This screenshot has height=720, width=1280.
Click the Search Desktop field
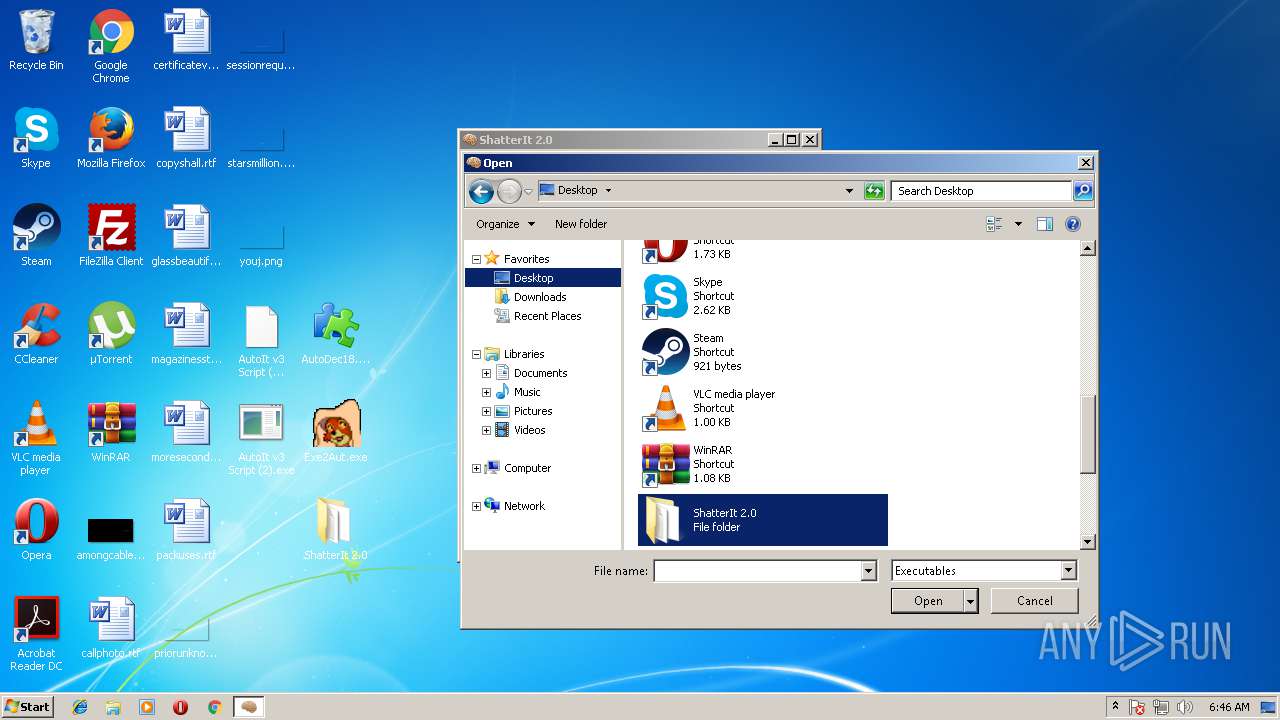tap(982, 191)
